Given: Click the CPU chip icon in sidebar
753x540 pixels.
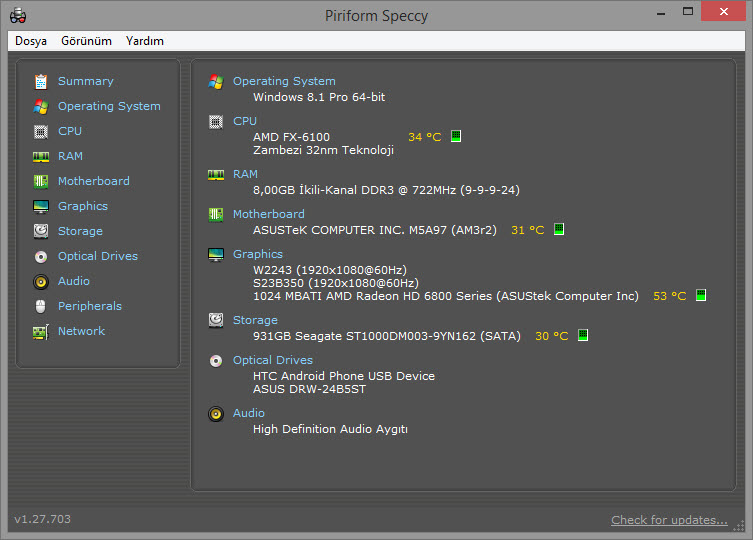Looking at the screenshot, I should [x=41, y=132].
